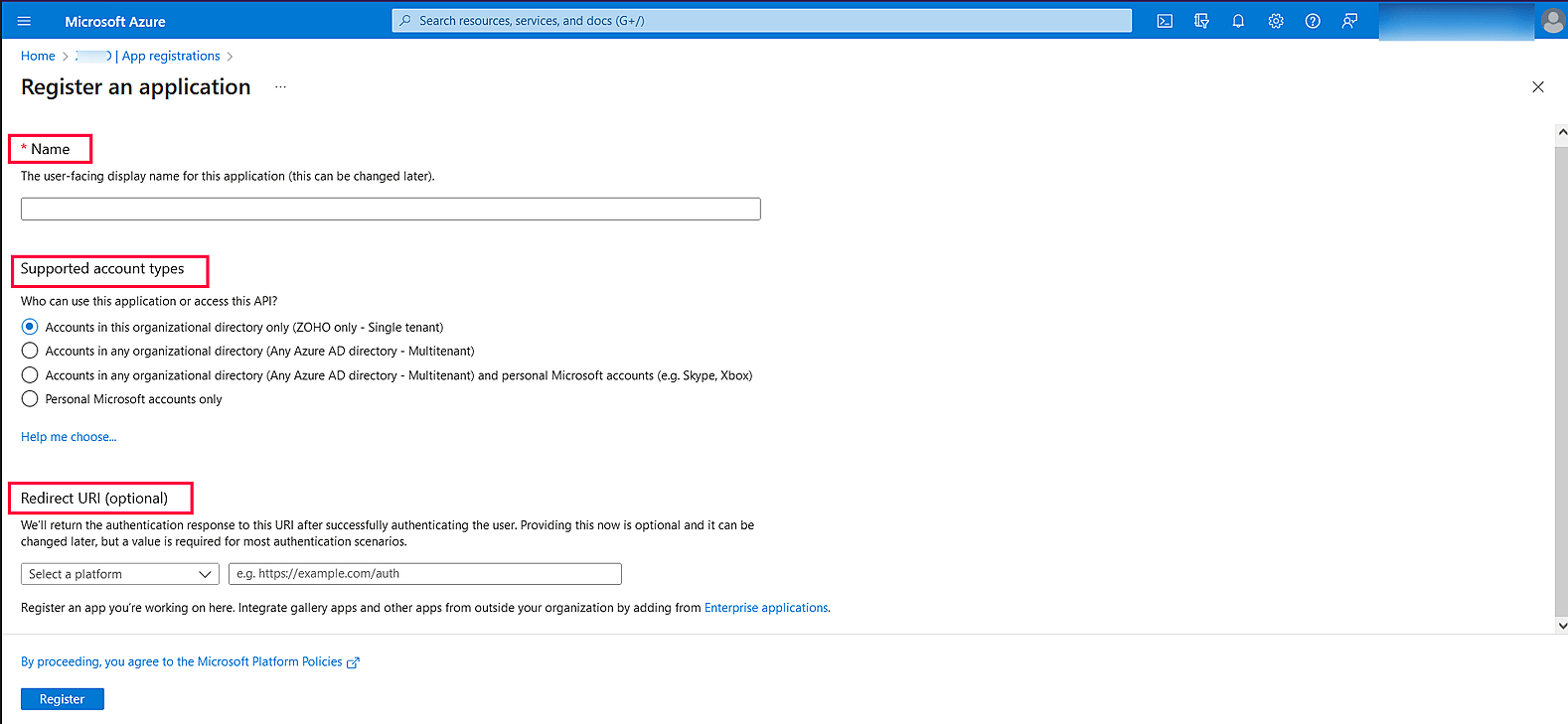The image size is (1568, 724).
Task: Click the search magnifier icon
Action: (405, 21)
